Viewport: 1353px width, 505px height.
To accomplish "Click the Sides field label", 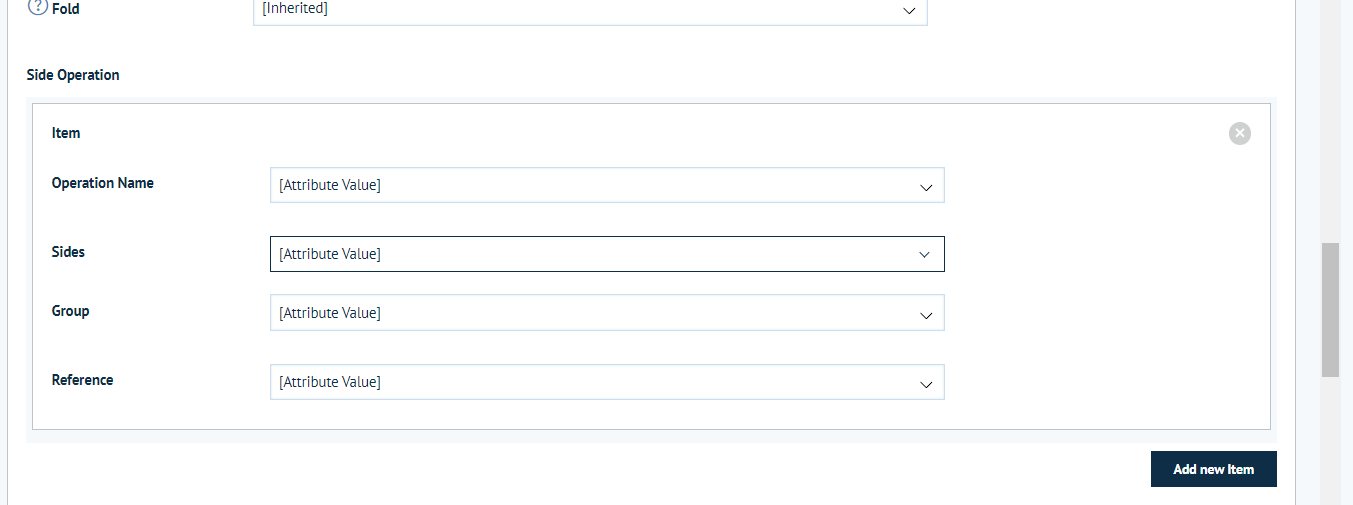I will (68, 252).
